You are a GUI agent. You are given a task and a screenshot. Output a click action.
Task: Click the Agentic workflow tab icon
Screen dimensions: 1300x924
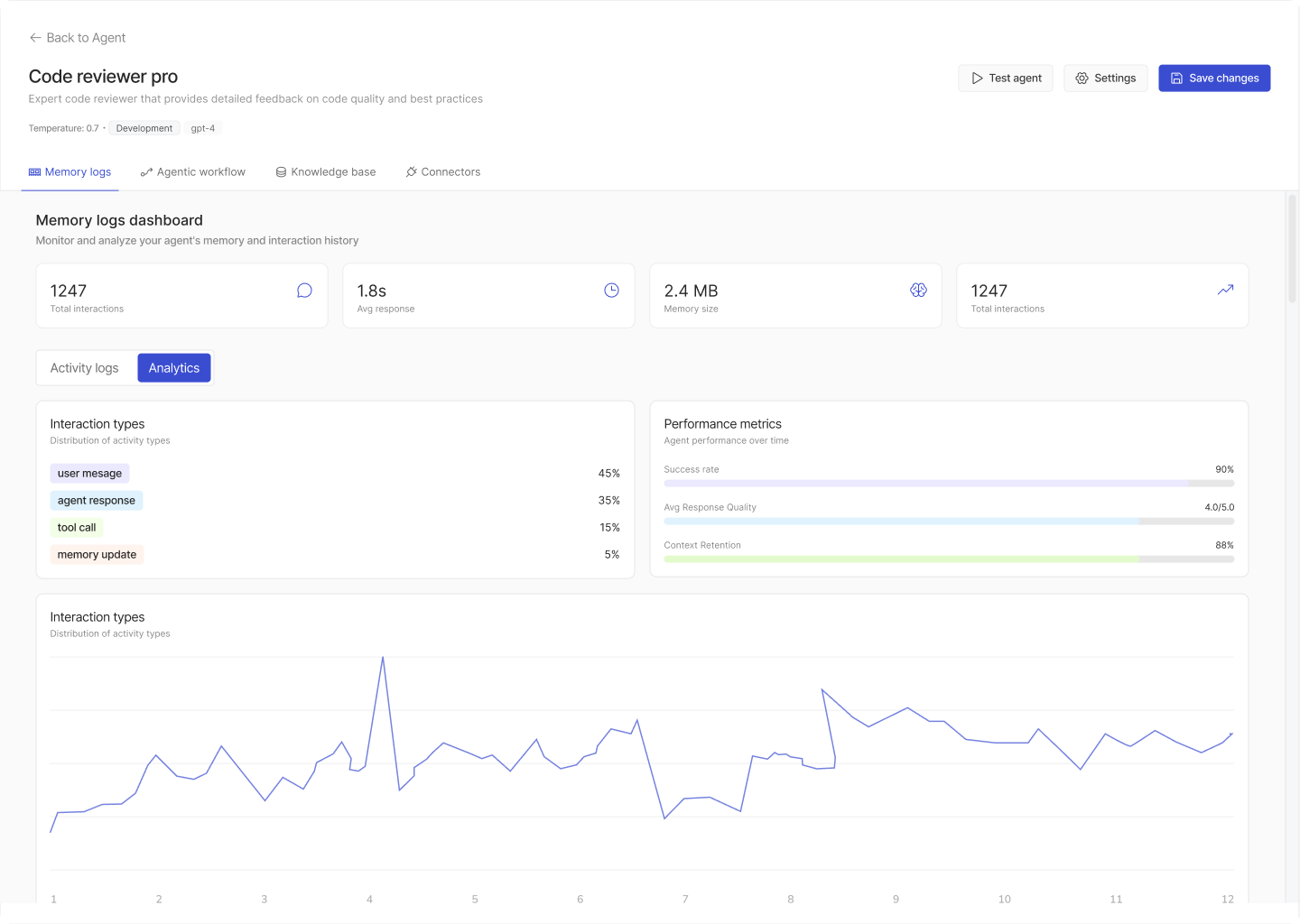146,172
